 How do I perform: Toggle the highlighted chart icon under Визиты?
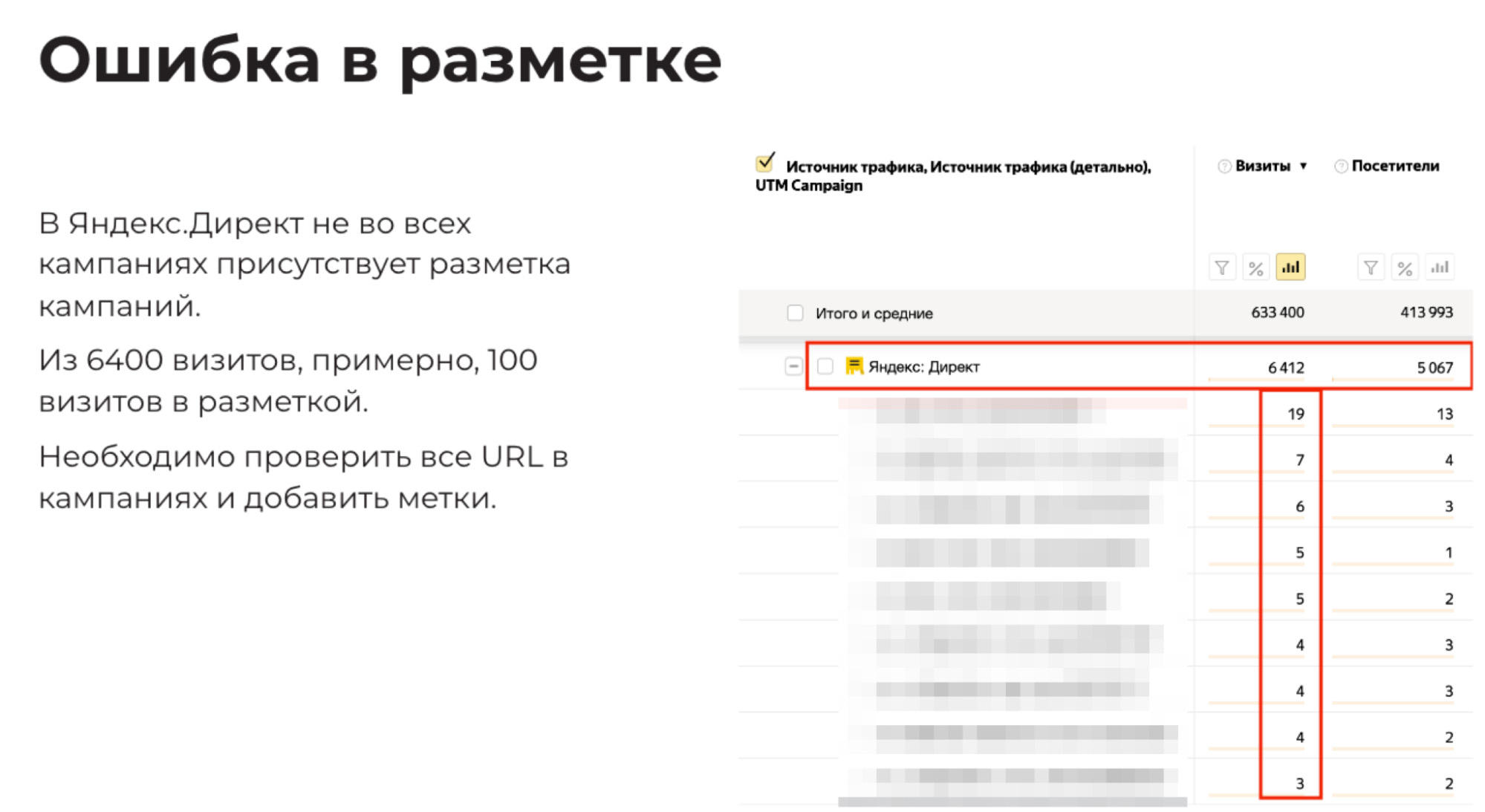coord(1290,267)
